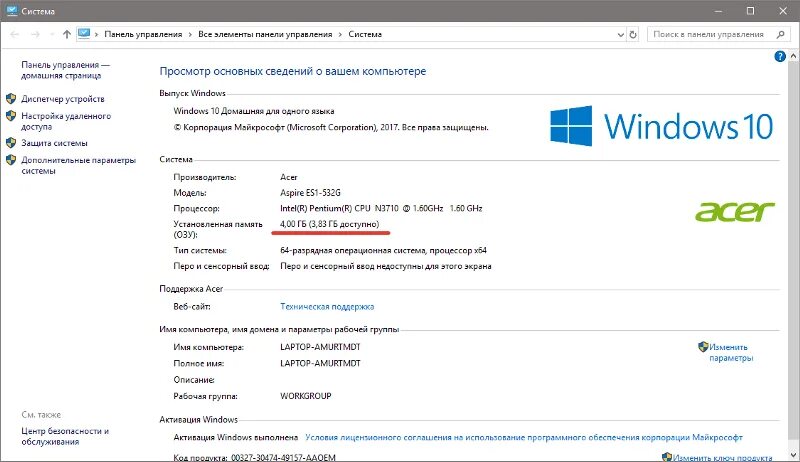Click the value 4,00 ГБ (3,83 ГБ доступно)

pos(330,224)
